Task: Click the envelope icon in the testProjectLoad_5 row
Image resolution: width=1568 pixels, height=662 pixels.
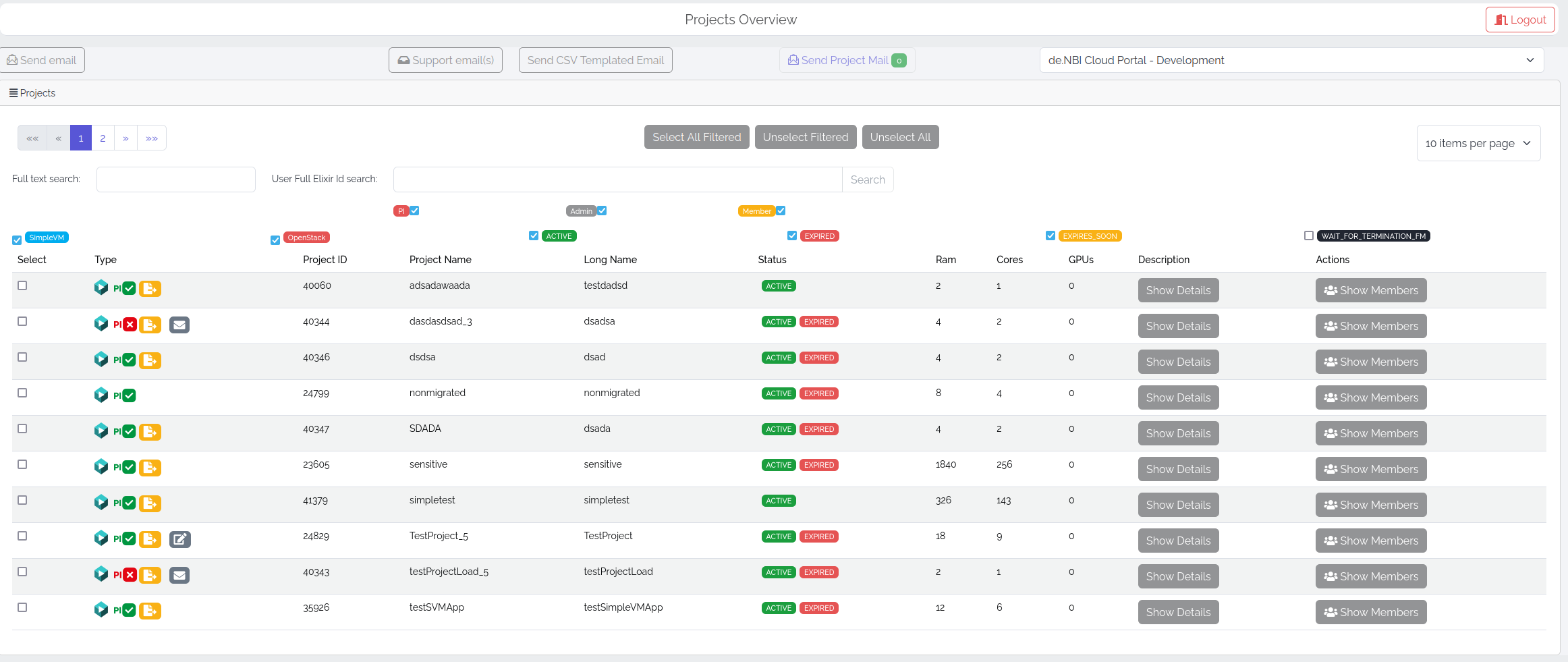Action: (179, 575)
